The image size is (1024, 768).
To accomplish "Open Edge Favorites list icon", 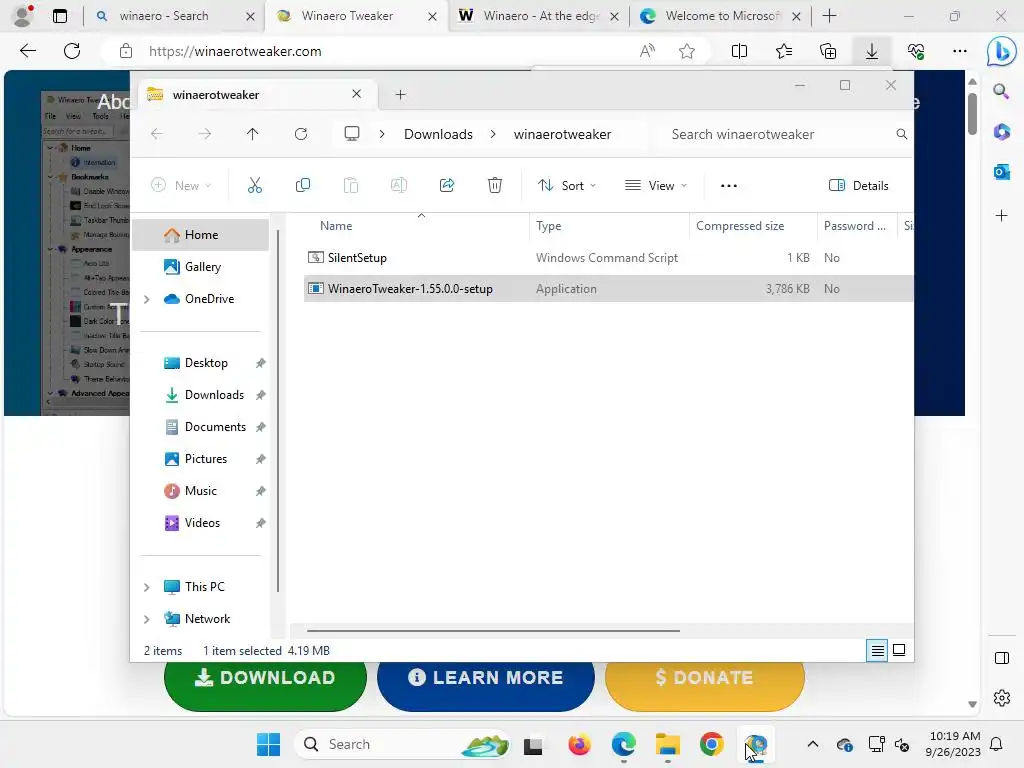I will (x=784, y=51).
